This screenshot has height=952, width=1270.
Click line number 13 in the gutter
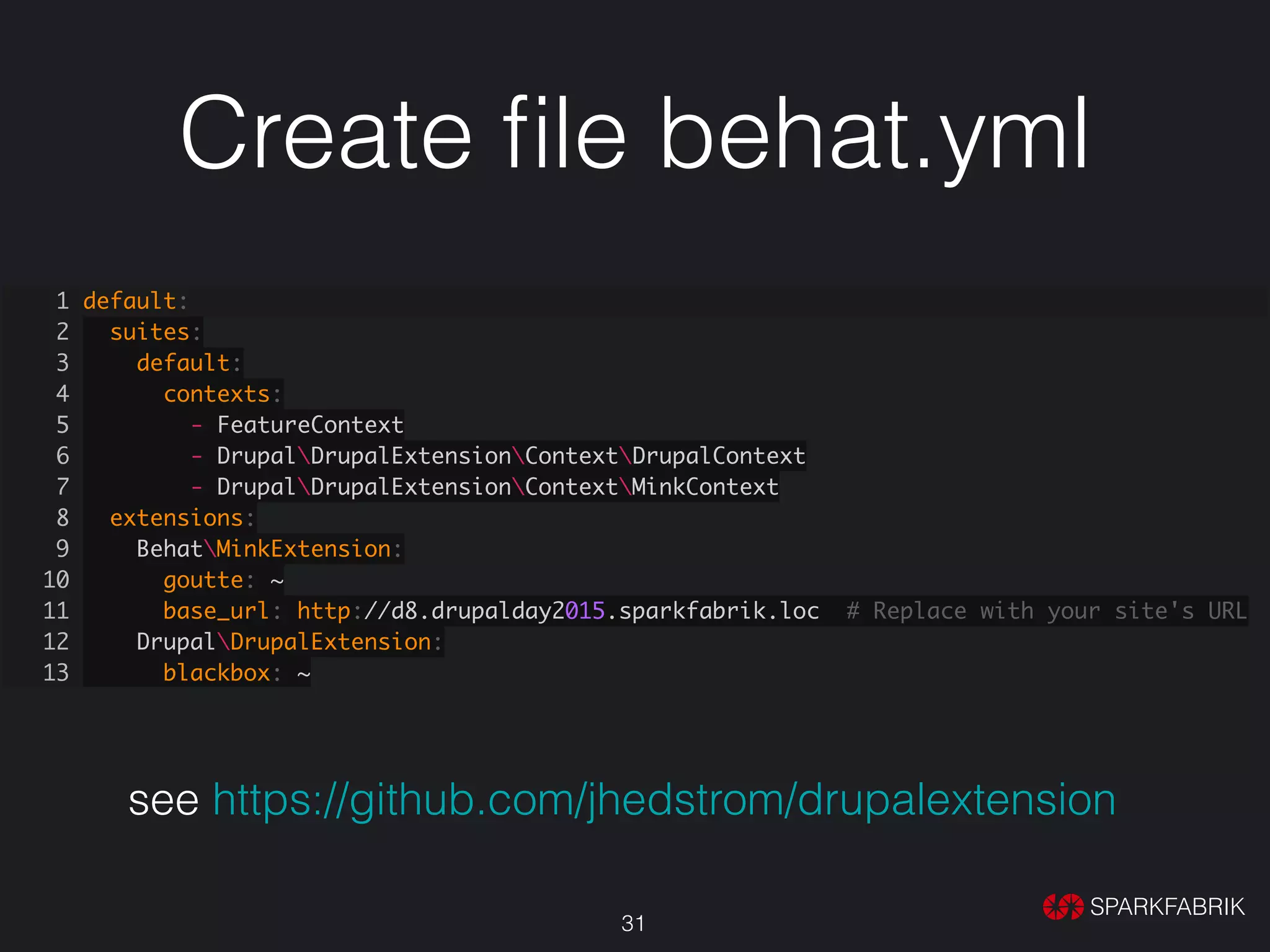[56, 672]
